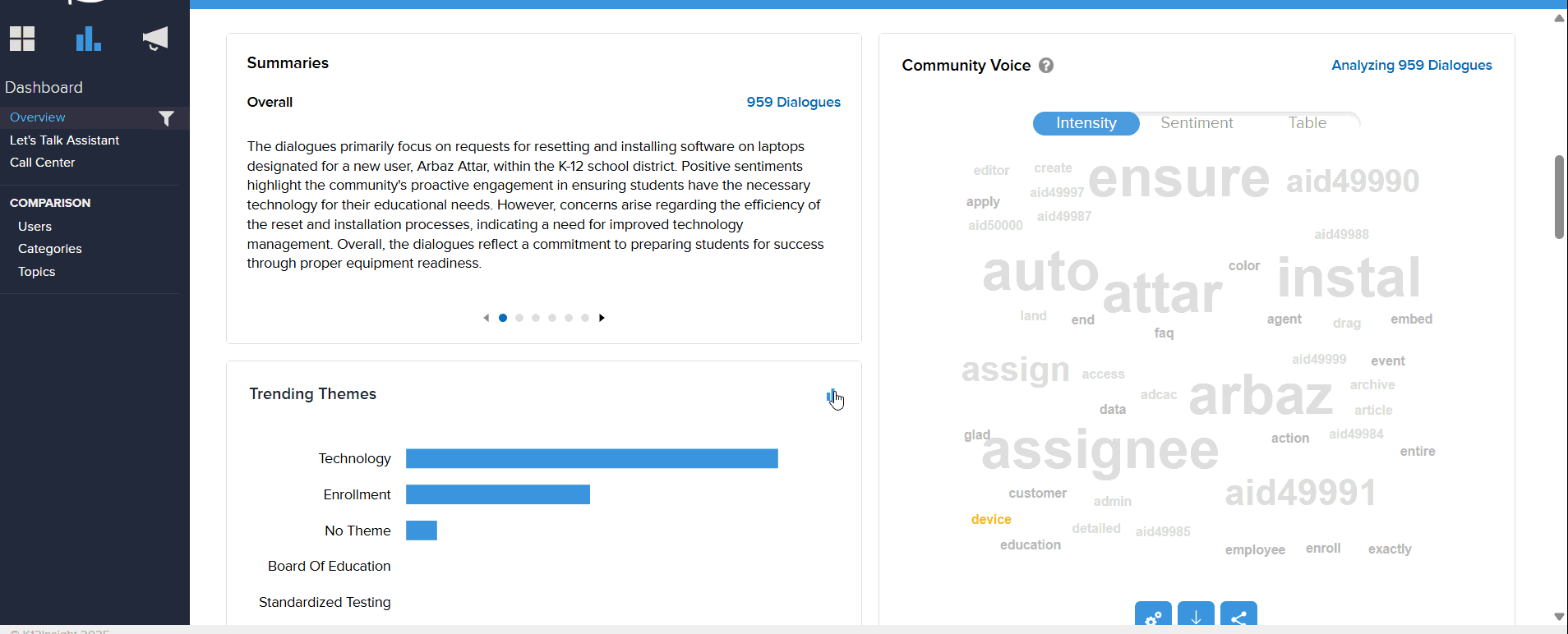
Task: Switch Community Voice to Table view
Action: click(1307, 123)
